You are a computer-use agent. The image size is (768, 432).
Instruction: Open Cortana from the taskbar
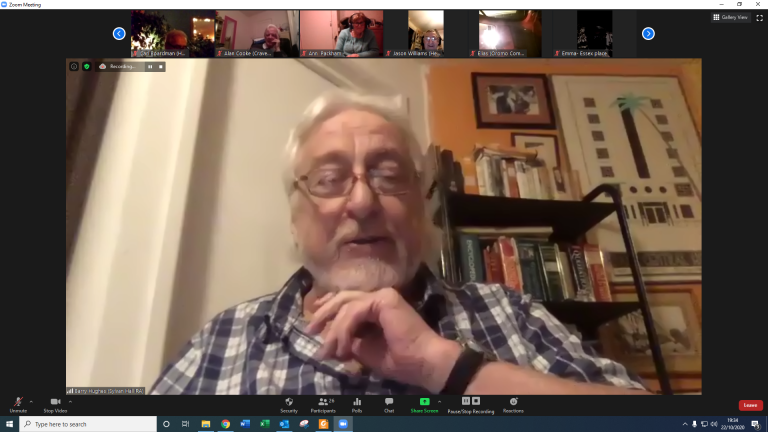click(166, 424)
